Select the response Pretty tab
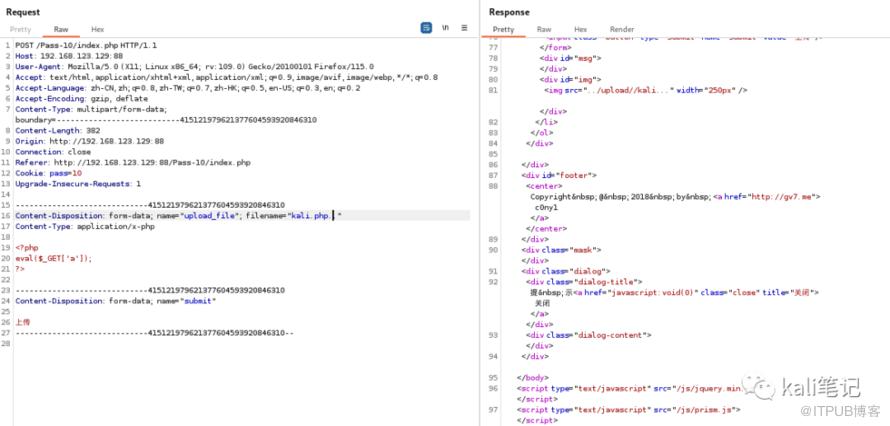890x426 pixels. coord(503,29)
